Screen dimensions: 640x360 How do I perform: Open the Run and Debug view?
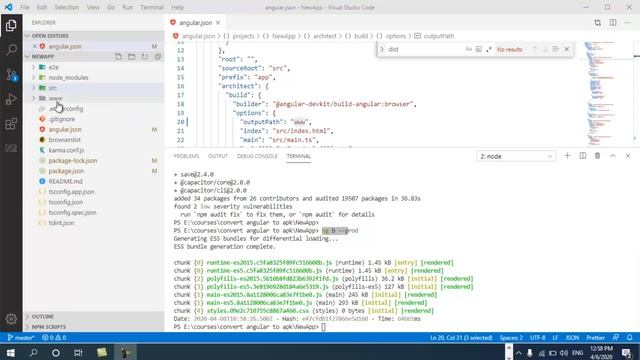pos(11,99)
